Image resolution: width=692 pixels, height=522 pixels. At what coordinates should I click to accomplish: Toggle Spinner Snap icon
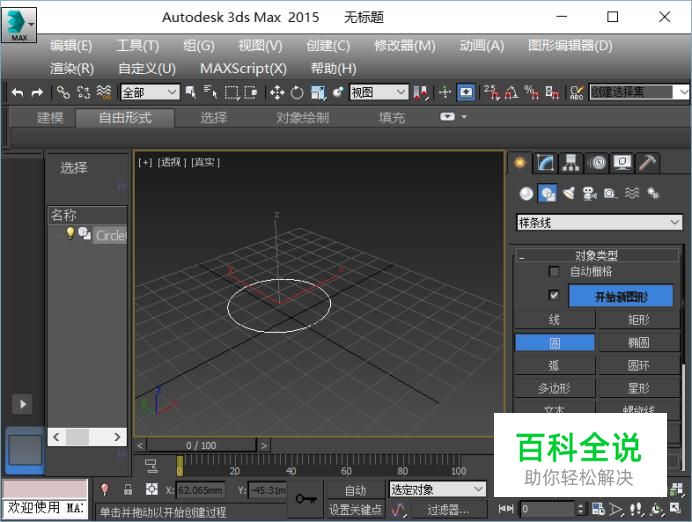(552, 93)
